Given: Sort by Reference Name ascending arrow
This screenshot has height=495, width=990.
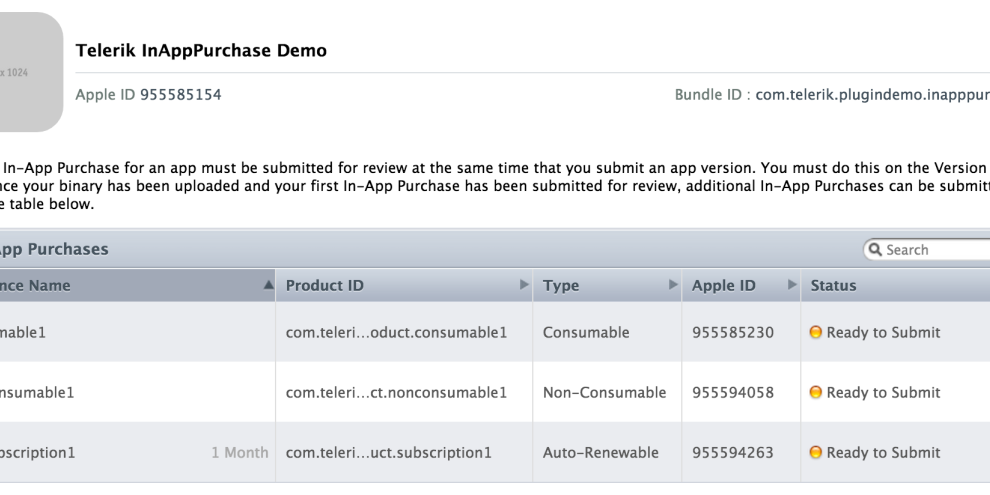Looking at the screenshot, I should click(x=268, y=286).
